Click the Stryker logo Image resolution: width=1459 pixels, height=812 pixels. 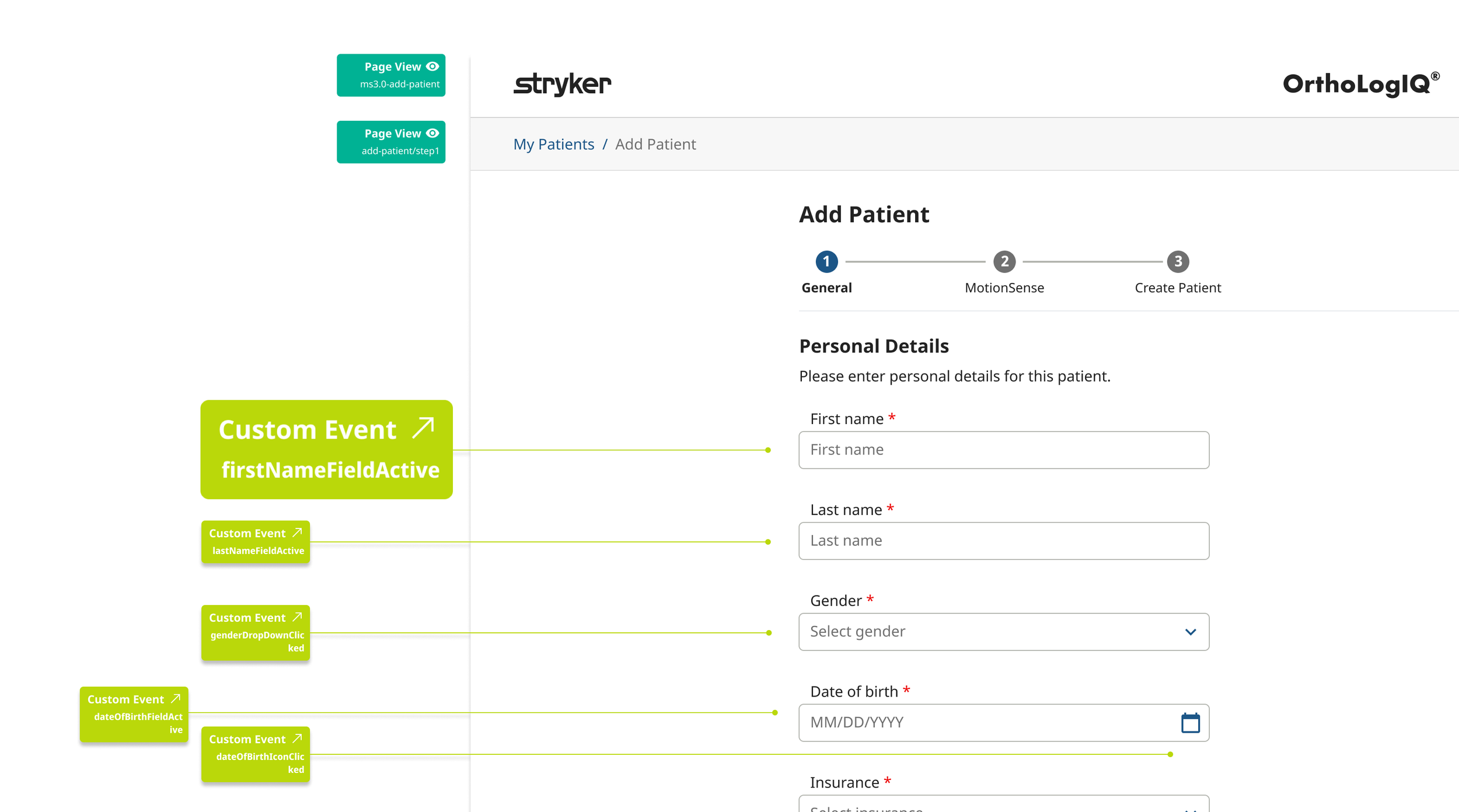point(562,84)
